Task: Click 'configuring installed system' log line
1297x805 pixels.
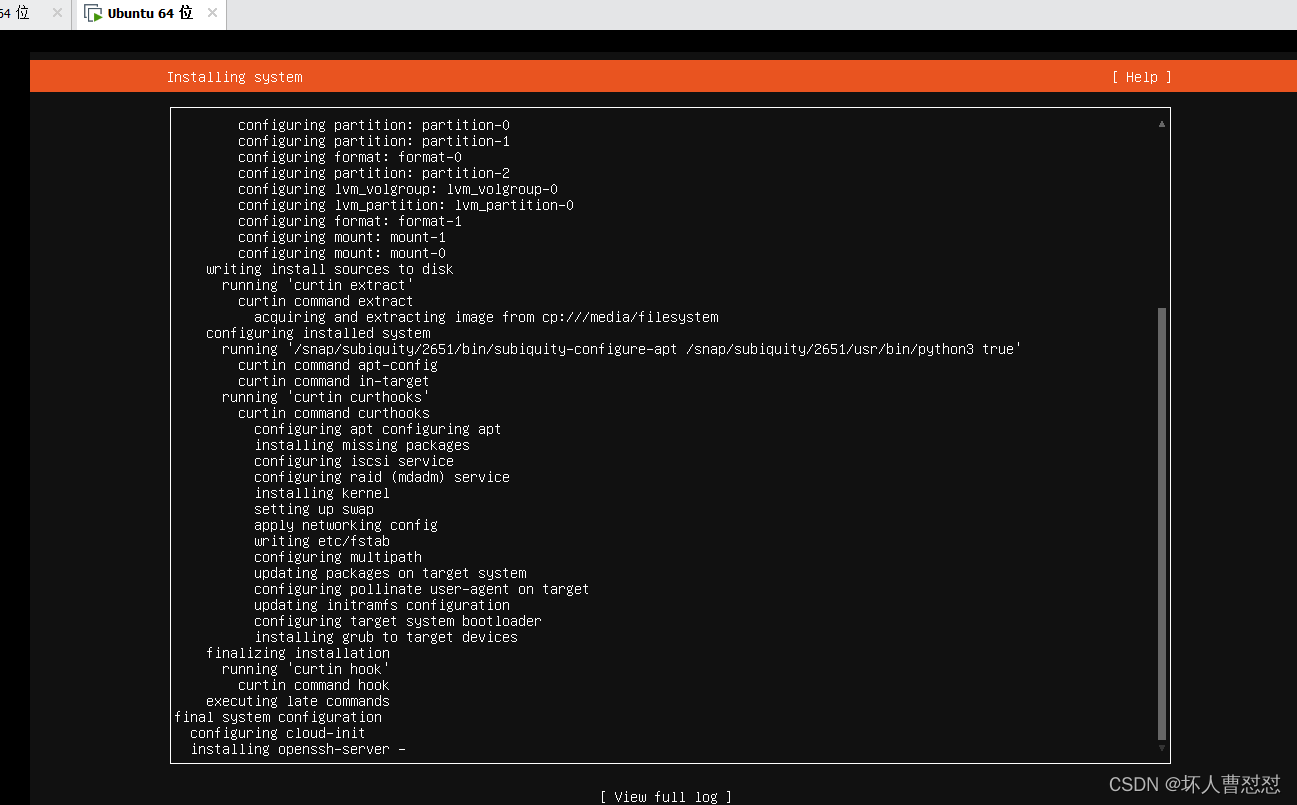Action: pyautogui.click(x=318, y=333)
